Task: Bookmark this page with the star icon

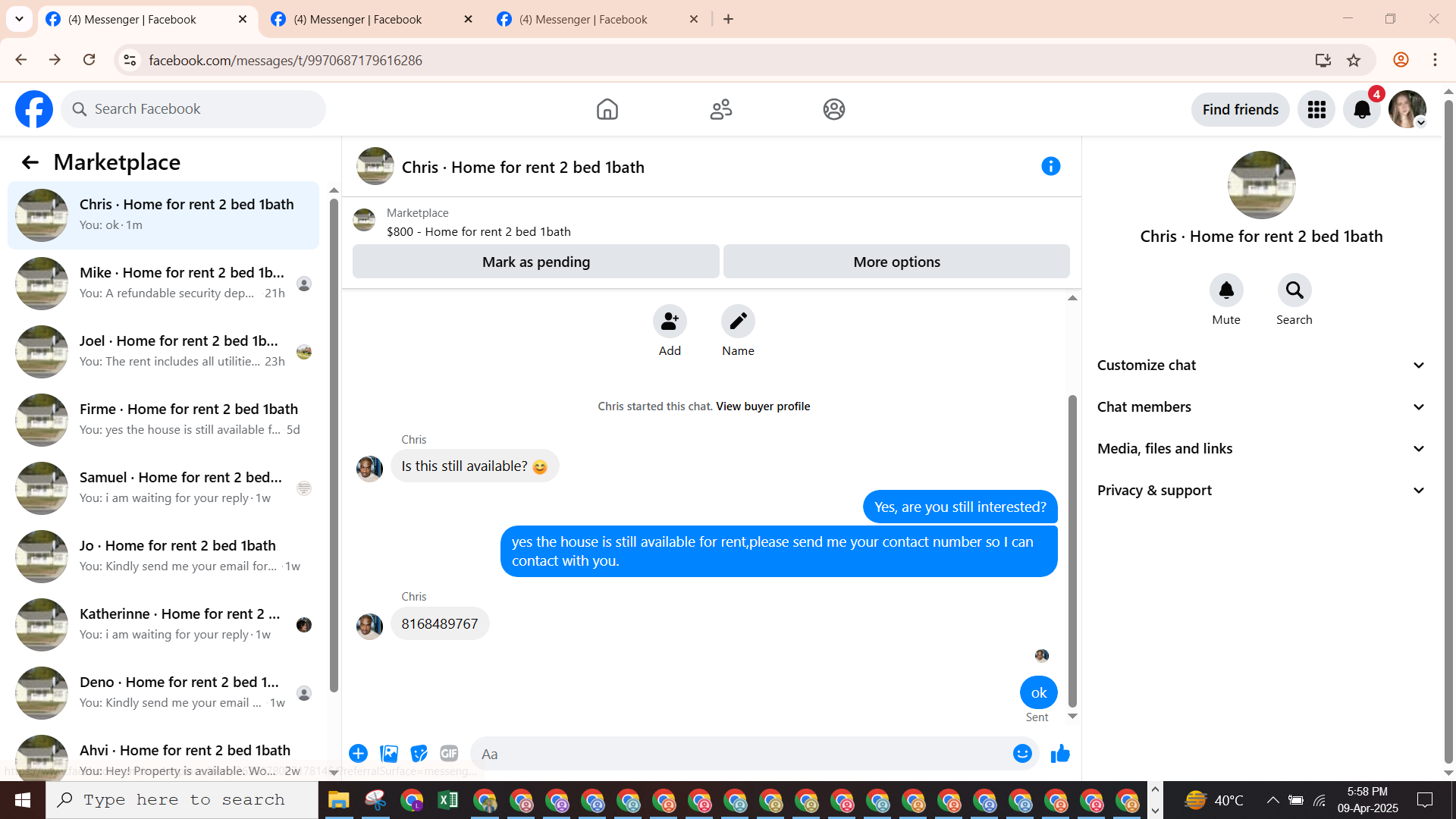Action: tap(1354, 60)
